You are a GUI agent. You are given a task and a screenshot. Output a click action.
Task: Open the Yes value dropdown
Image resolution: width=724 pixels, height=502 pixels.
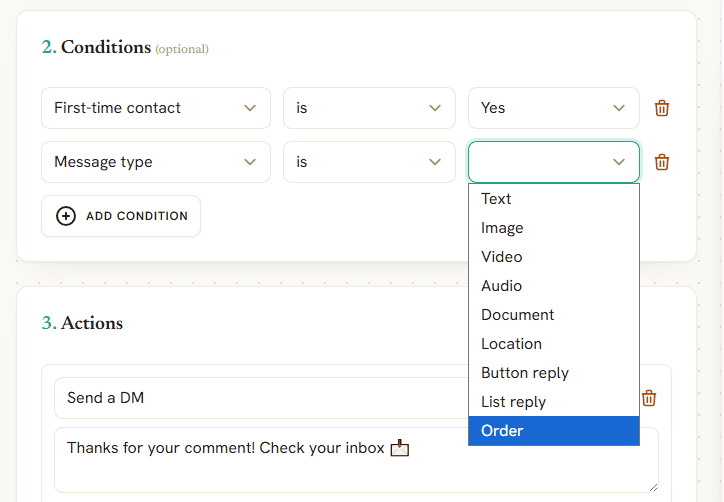tap(554, 108)
